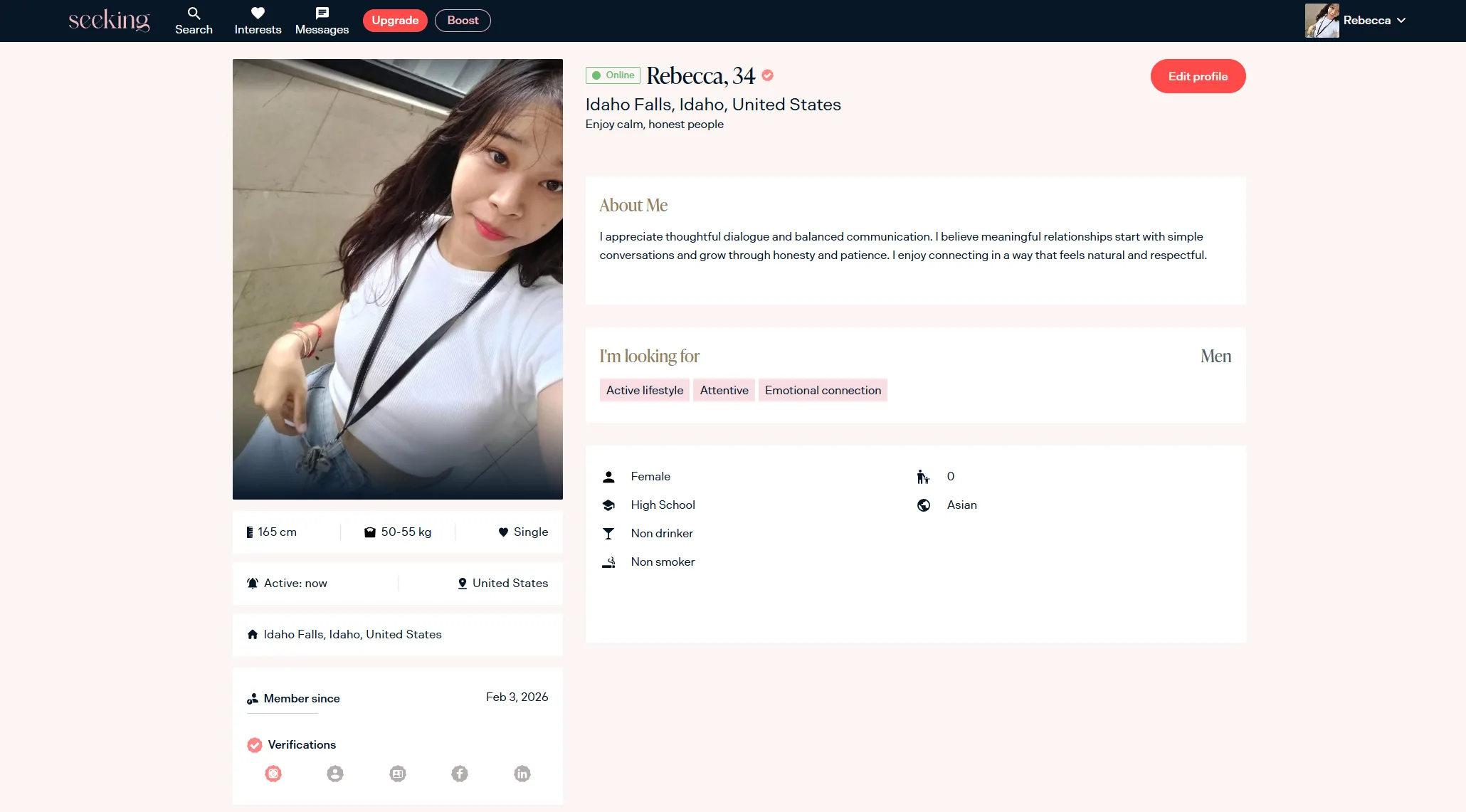
Task: Click the verified checkmark beside Rebecca, 34
Action: (768, 75)
